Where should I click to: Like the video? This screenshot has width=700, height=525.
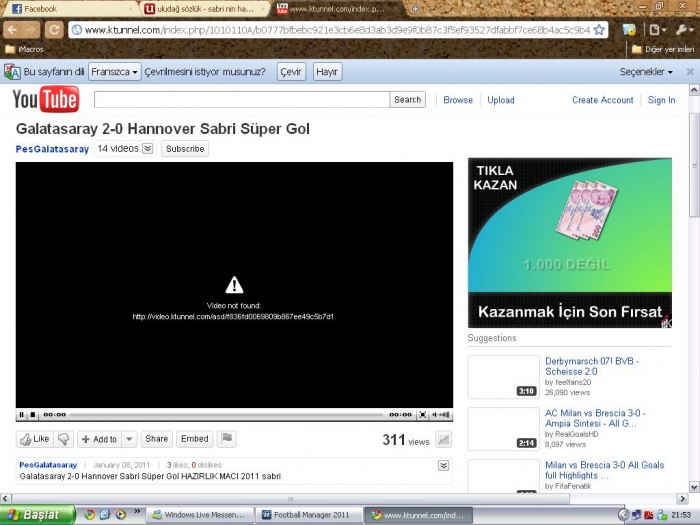tap(35, 439)
